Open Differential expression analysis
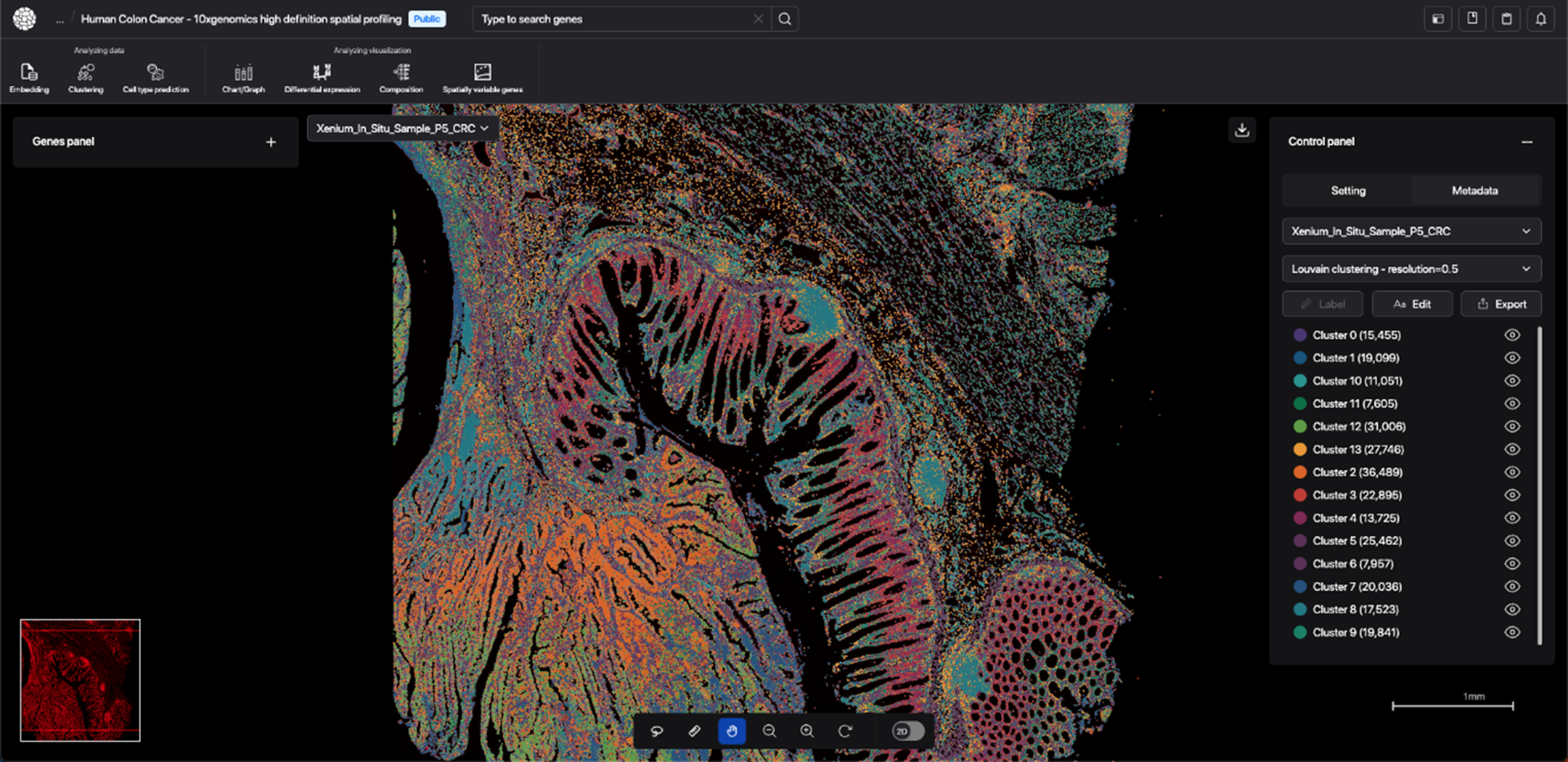The width and height of the screenshot is (1568, 762). pyautogui.click(x=322, y=78)
